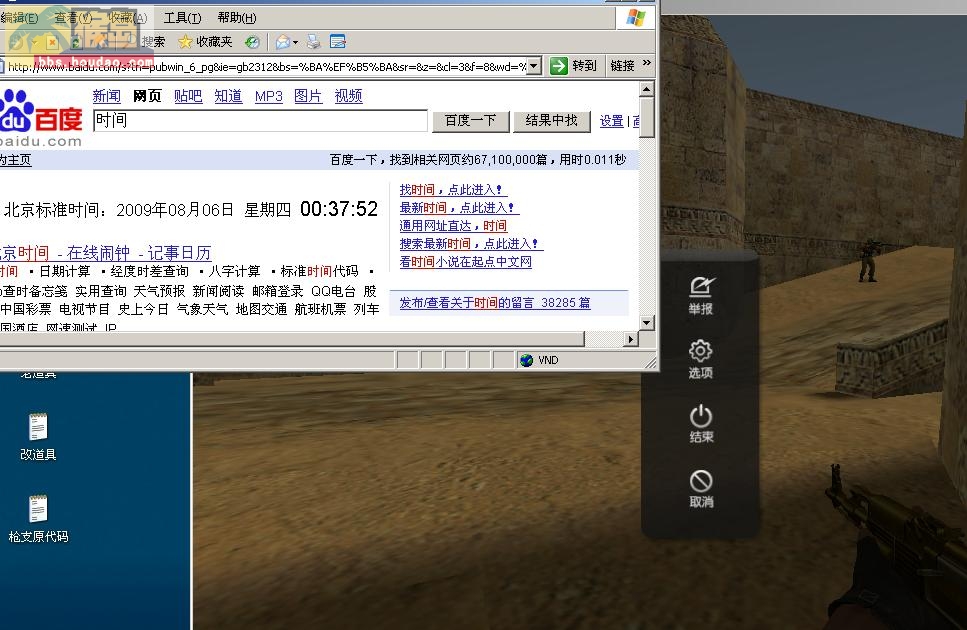Open the 收藏夹 favorites star button
Image resolution: width=967 pixels, height=630 pixels.
(205, 42)
